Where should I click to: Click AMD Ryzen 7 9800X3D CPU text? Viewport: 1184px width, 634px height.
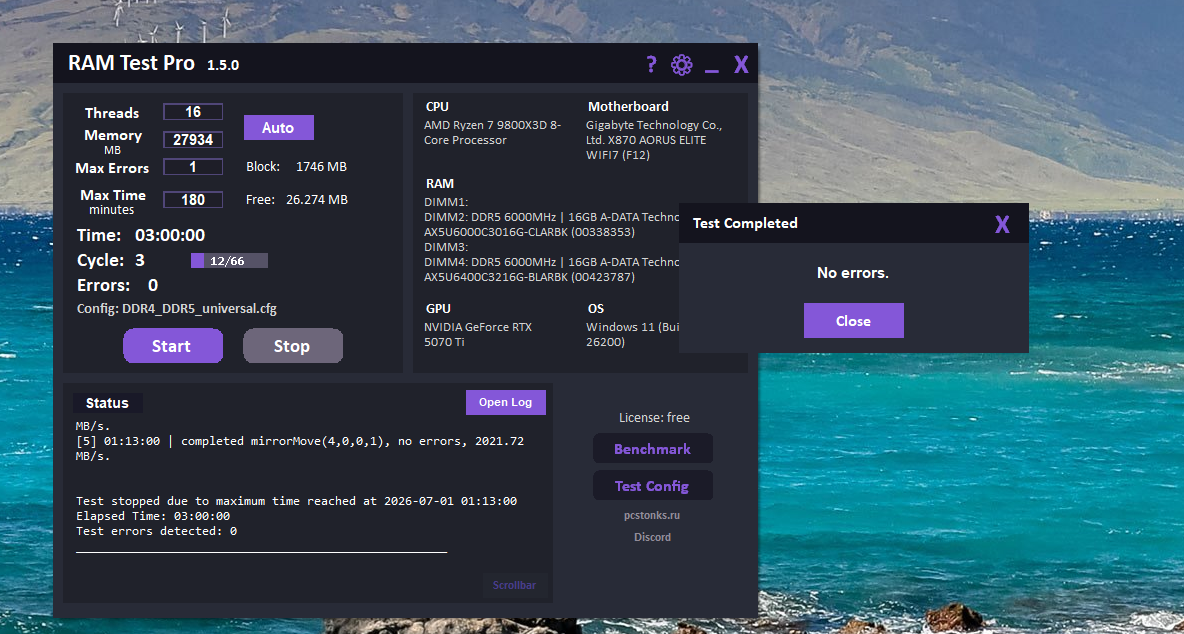click(492, 132)
